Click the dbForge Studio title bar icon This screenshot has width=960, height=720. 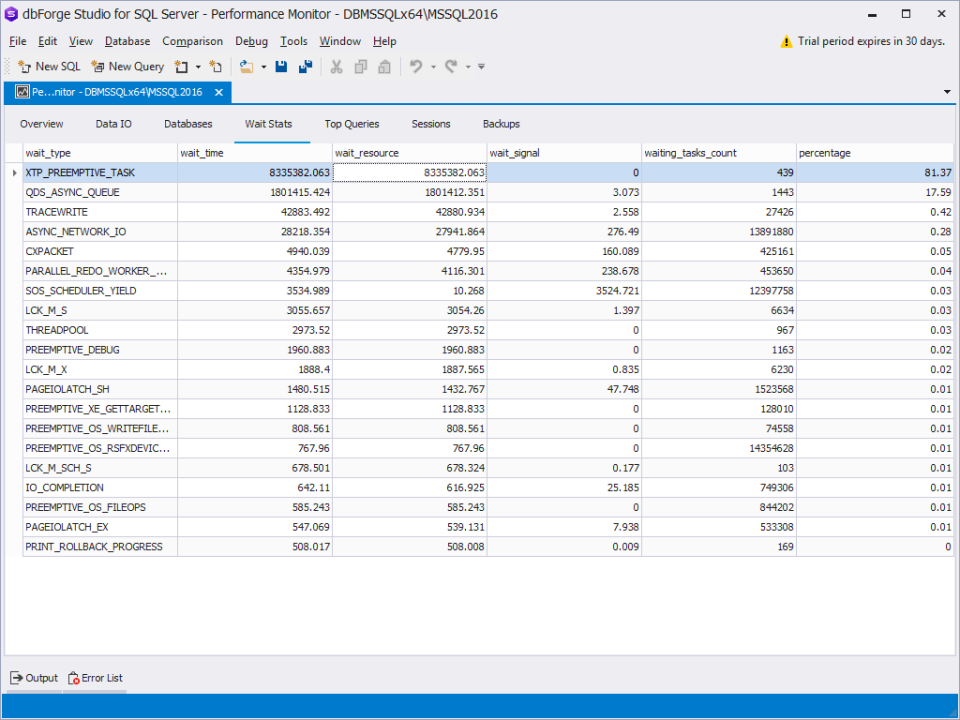point(11,14)
